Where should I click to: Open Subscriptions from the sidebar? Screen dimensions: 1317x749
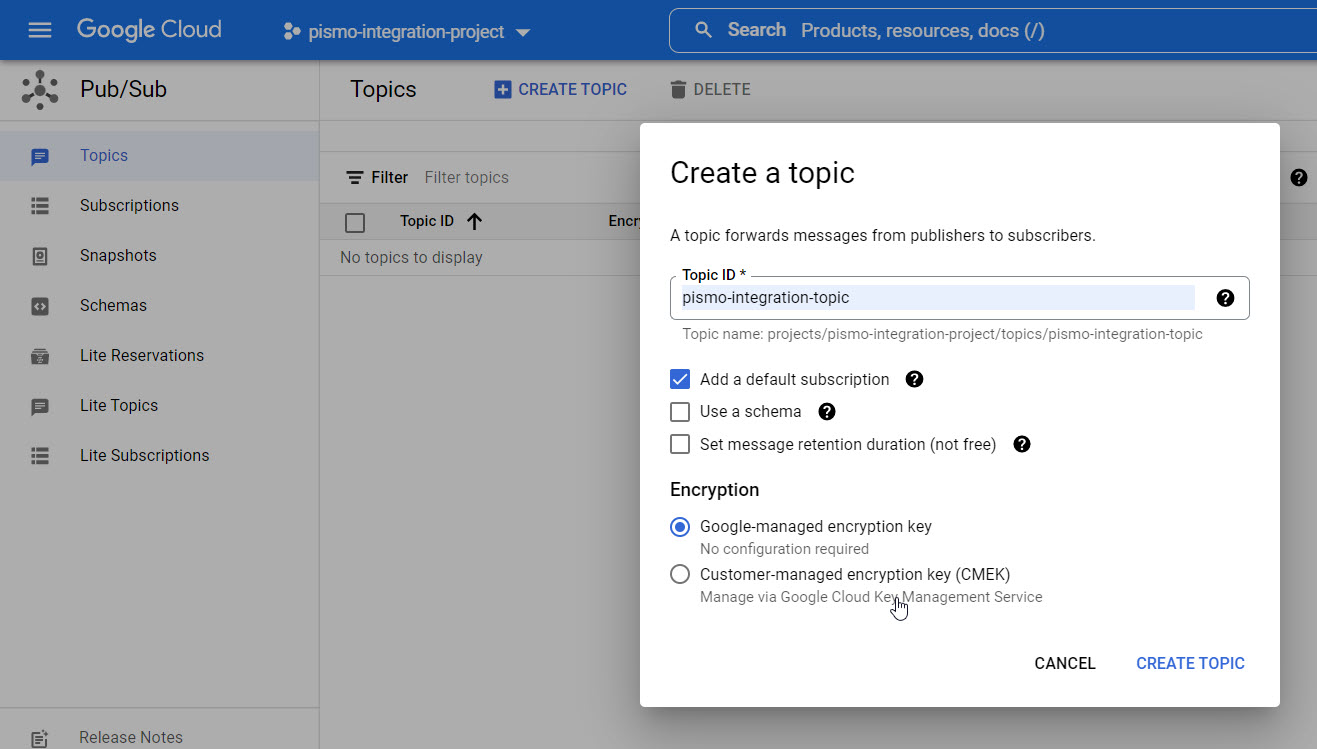click(160, 206)
